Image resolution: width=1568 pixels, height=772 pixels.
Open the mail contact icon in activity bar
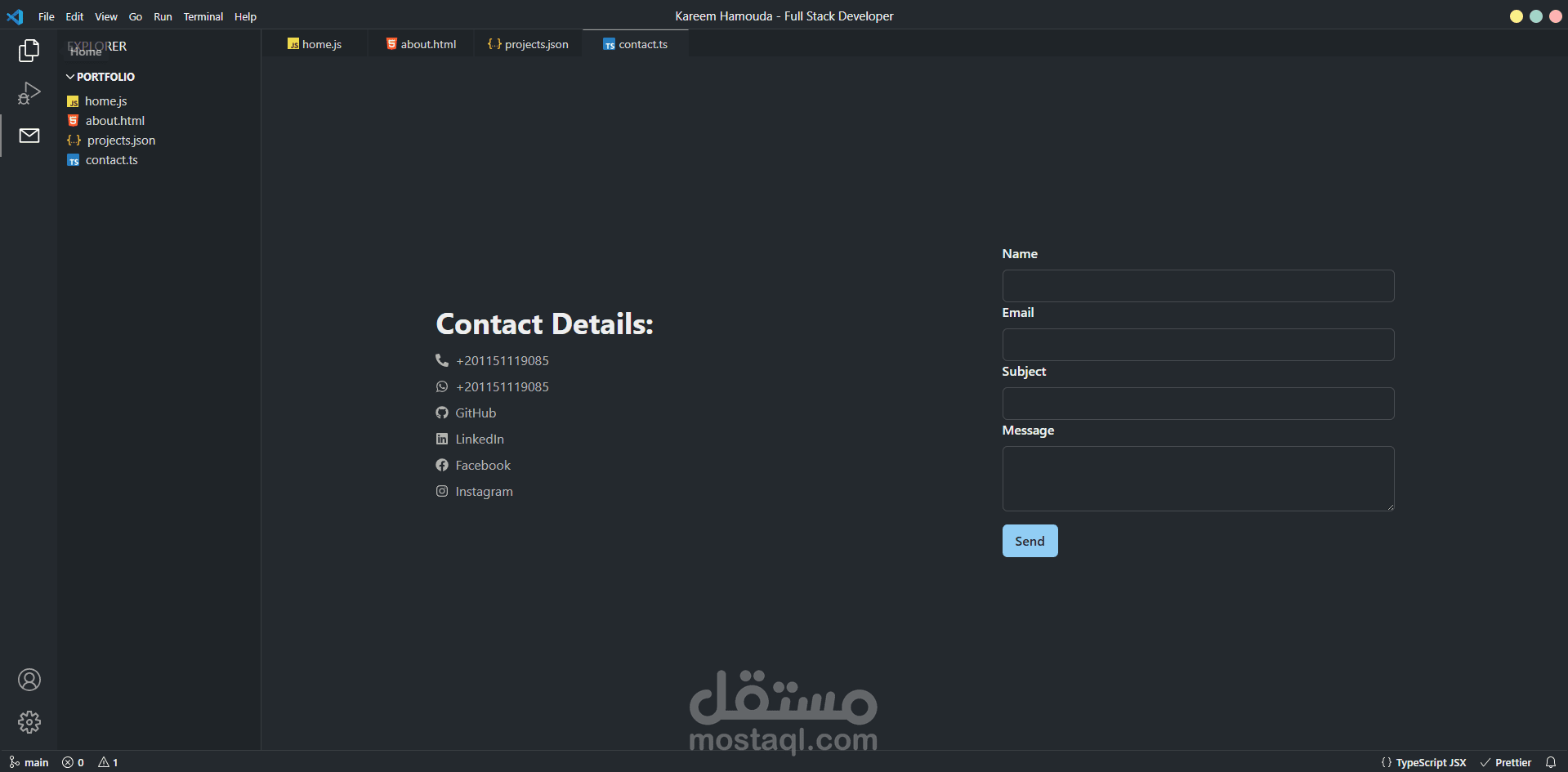(29, 136)
